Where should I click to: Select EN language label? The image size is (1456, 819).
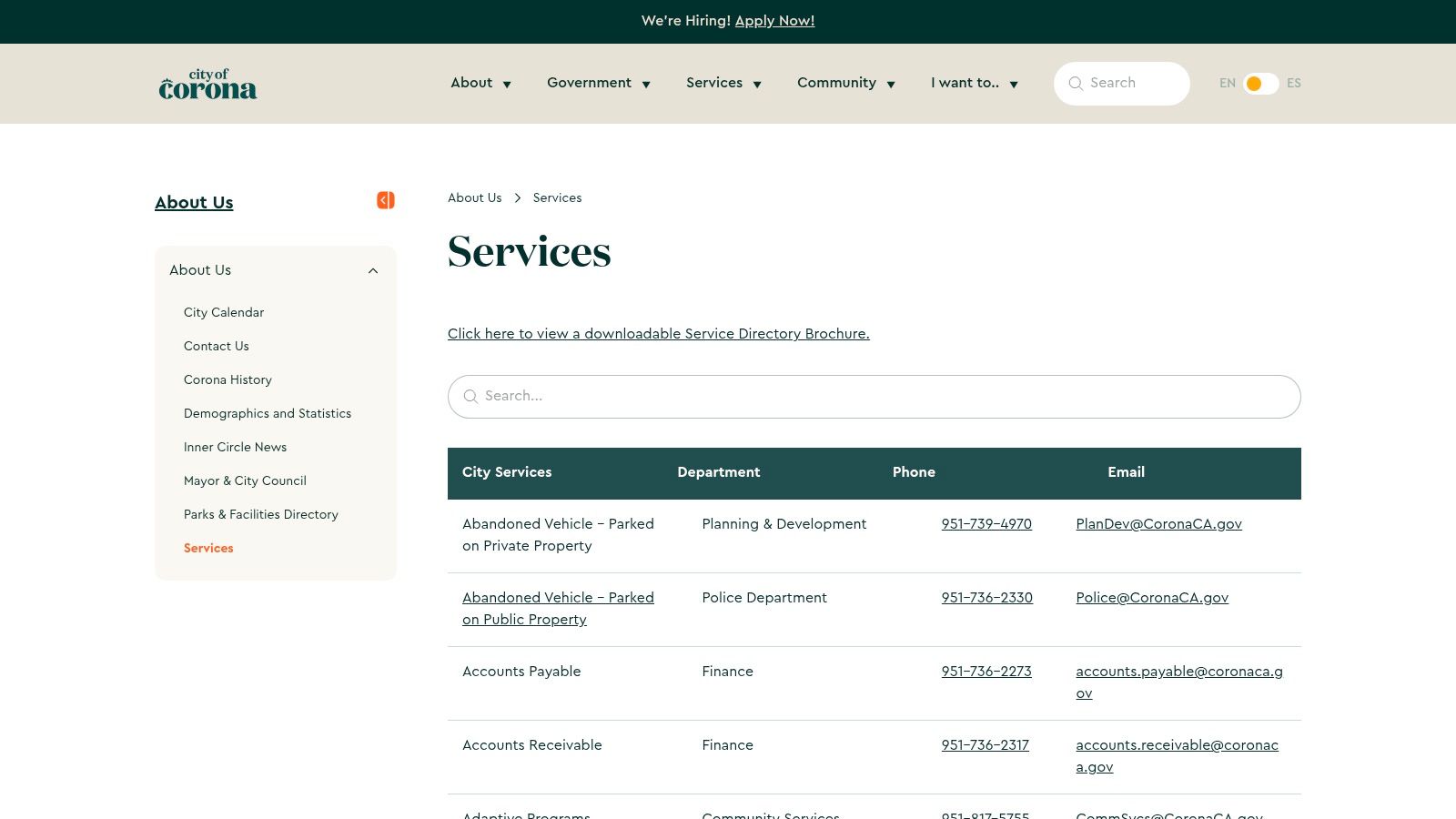point(1227,83)
